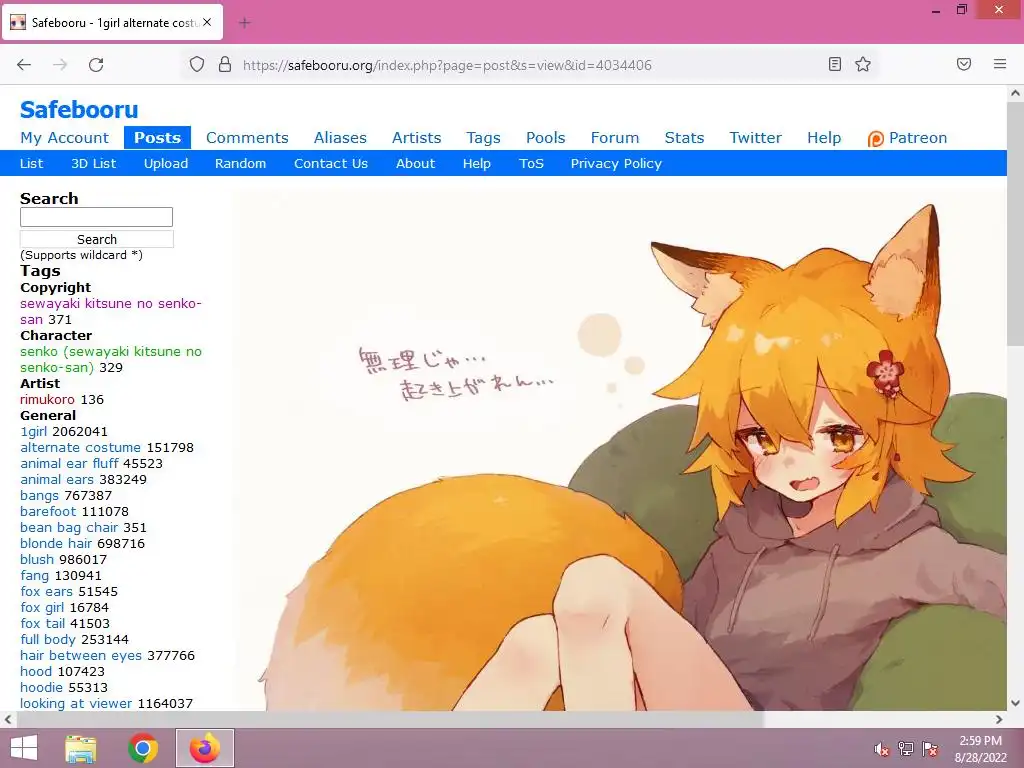Open the Windows Start menu

click(x=24, y=748)
